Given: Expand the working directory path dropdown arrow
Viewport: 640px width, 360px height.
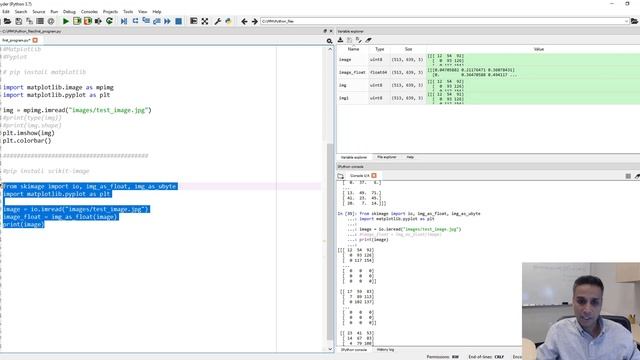Looking at the screenshot, I should pos(627,21).
